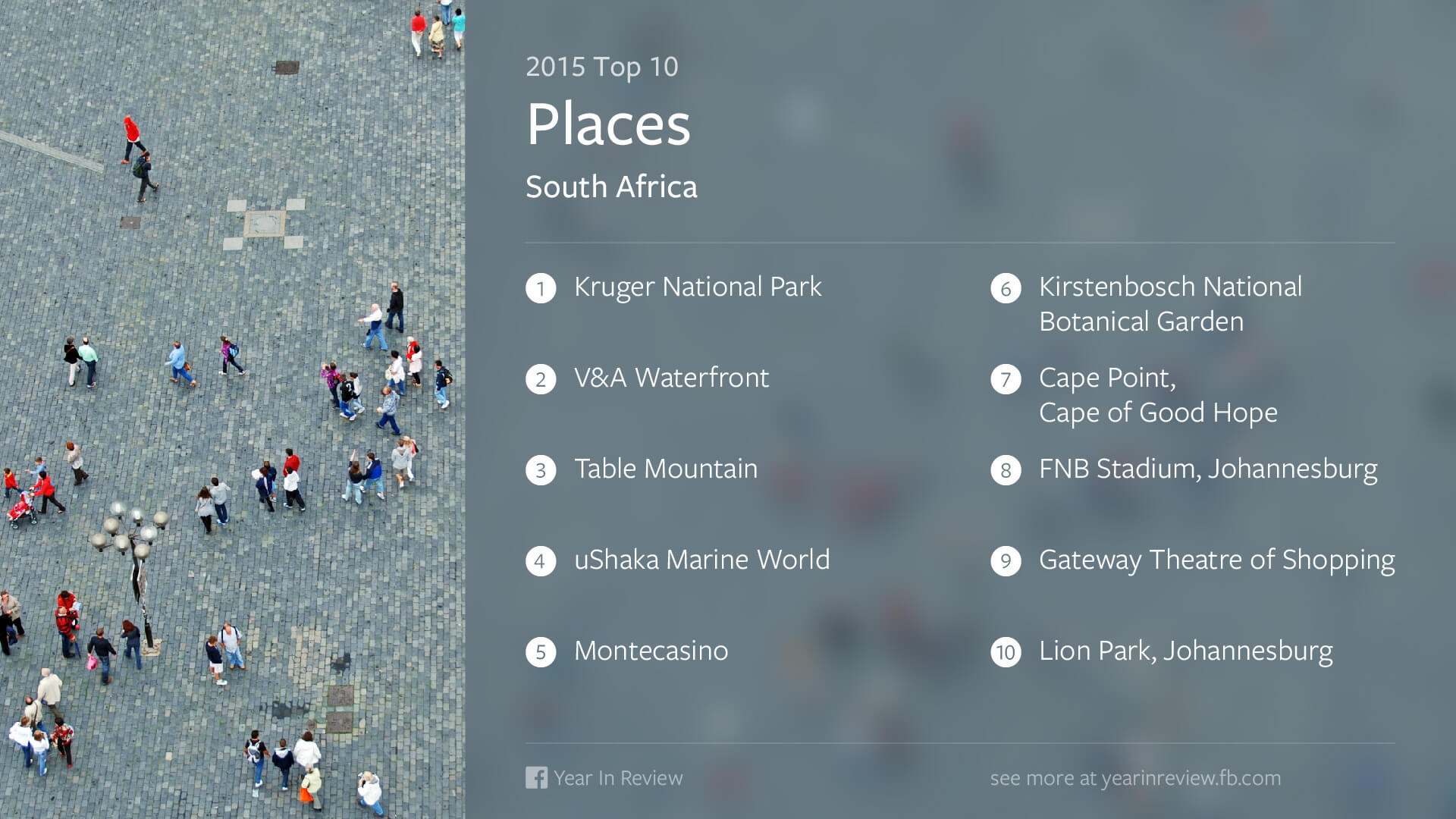This screenshot has width=1456, height=819.
Task: Click uShaka Marine World entry
Action: tap(702, 560)
